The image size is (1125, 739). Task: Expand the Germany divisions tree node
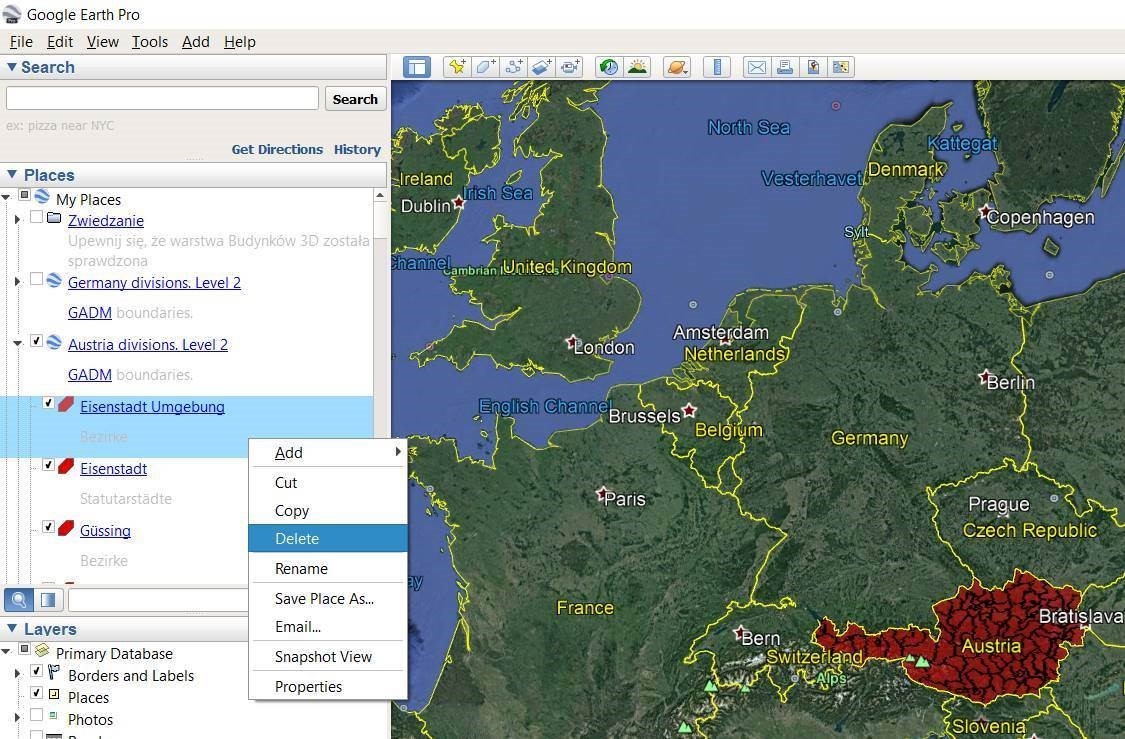(x=17, y=282)
